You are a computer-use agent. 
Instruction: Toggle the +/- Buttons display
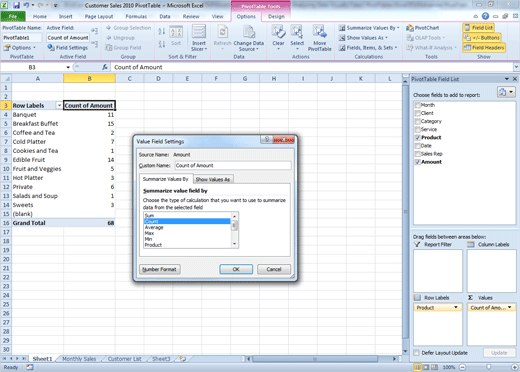(482, 38)
